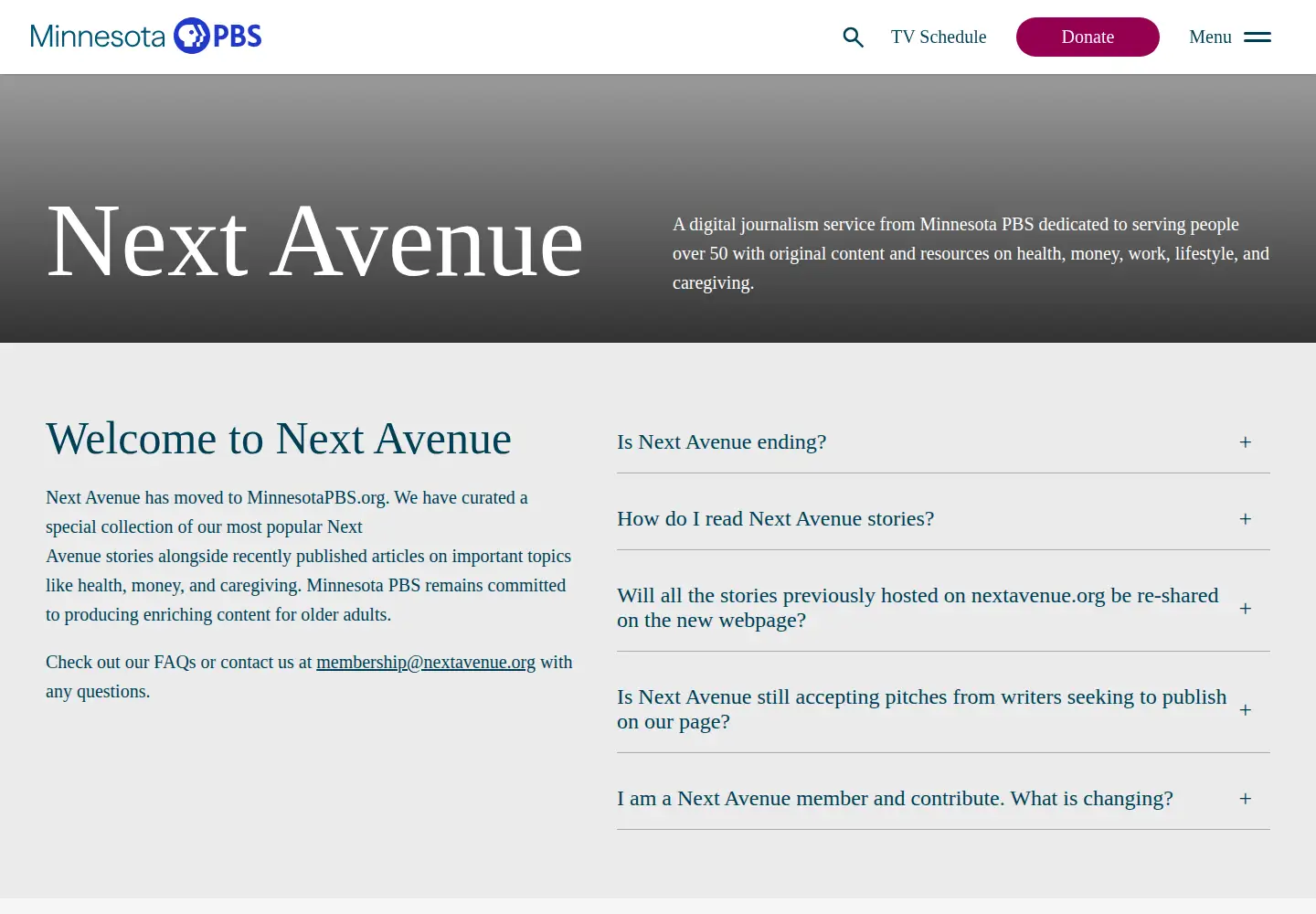Click the Minnesota PBS logo
This screenshot has width=1316, height=914.
pos(146,37)
